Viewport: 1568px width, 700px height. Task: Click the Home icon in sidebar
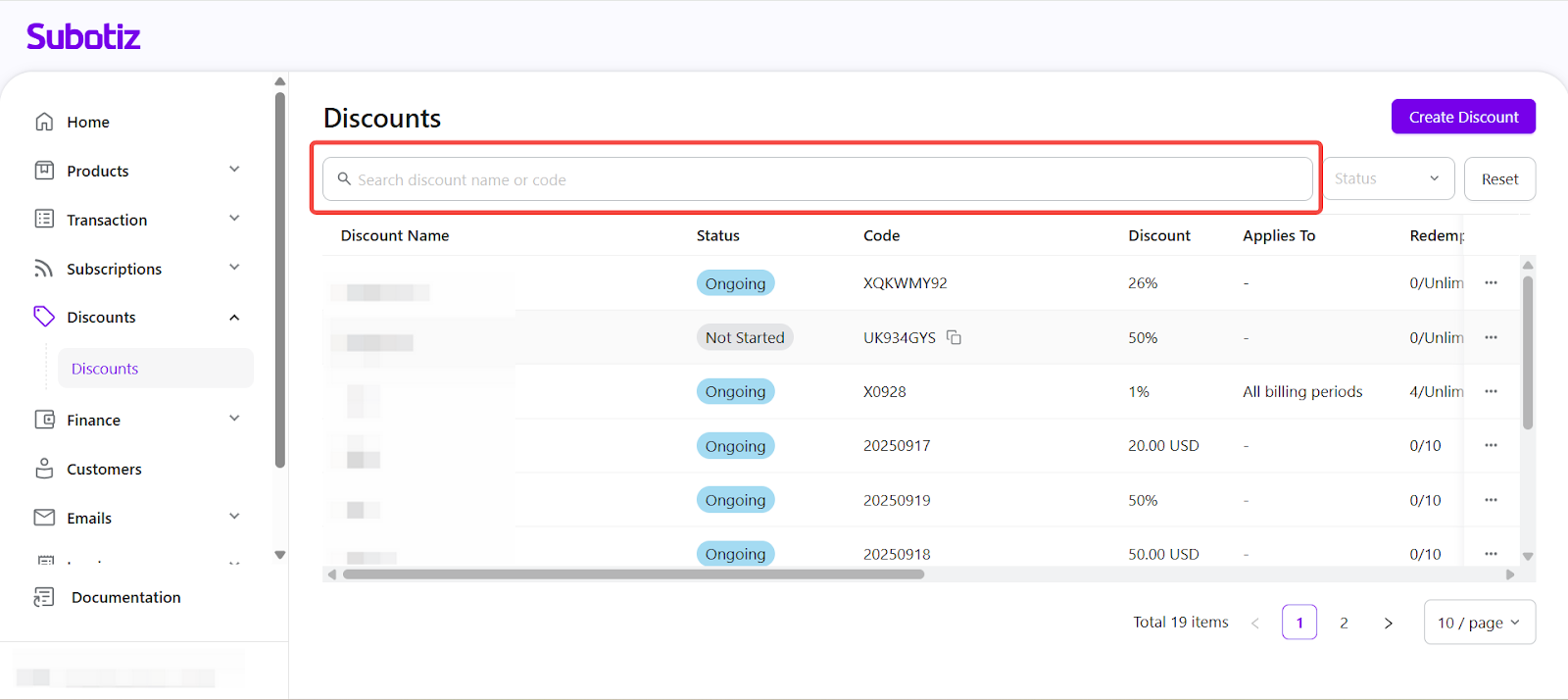click(x=44, y=122)
